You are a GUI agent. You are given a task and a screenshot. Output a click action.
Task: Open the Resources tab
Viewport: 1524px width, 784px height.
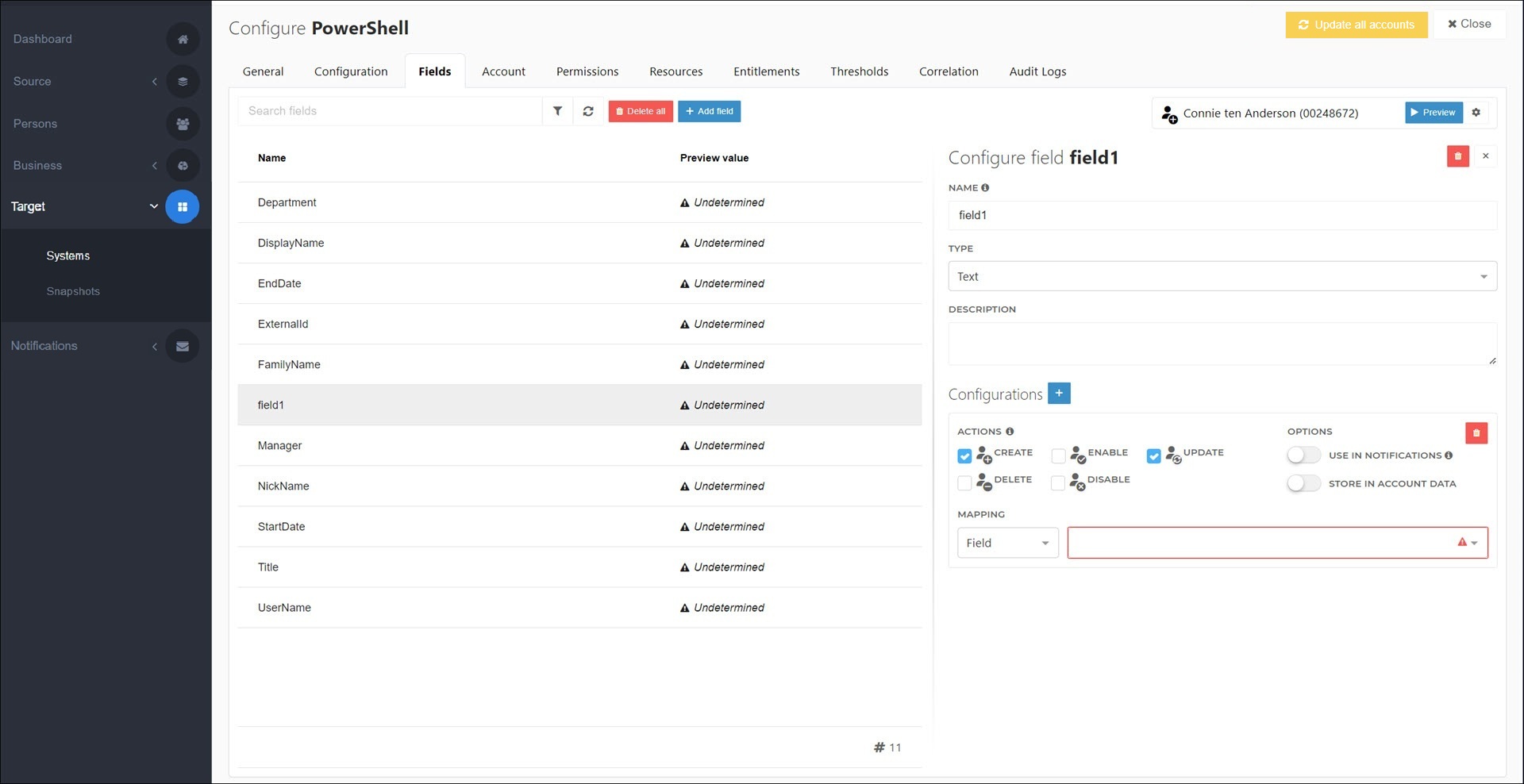pyautogui.click(x=675, y=71)
